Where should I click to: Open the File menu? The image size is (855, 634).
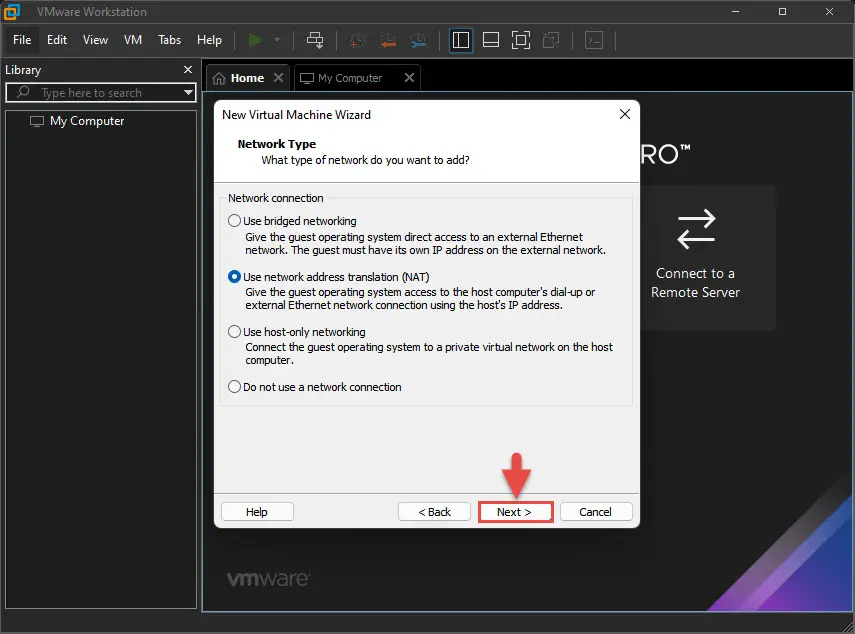22,40
